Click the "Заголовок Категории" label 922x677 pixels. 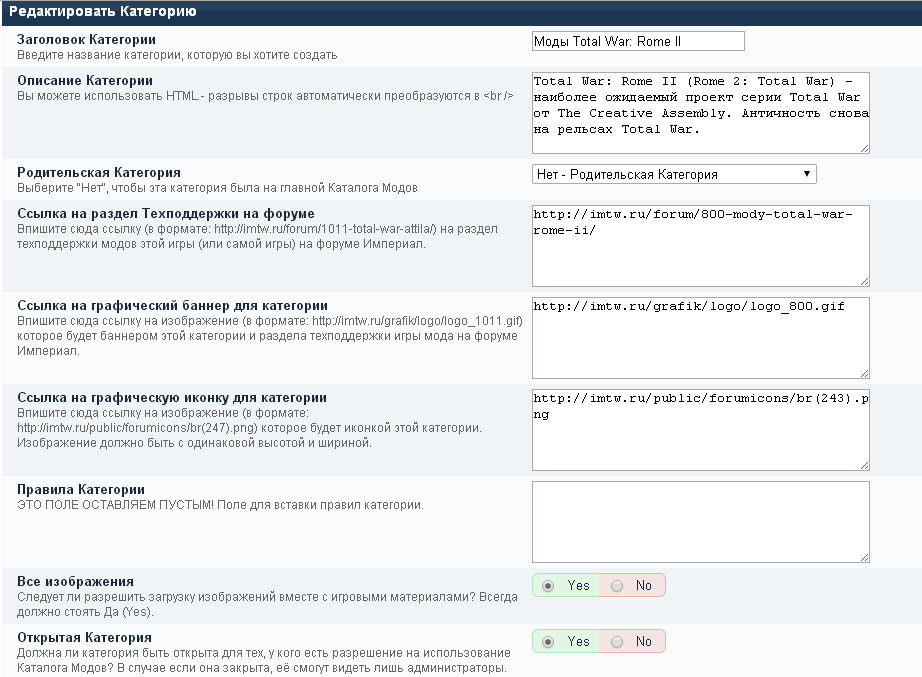click(86, 39)
